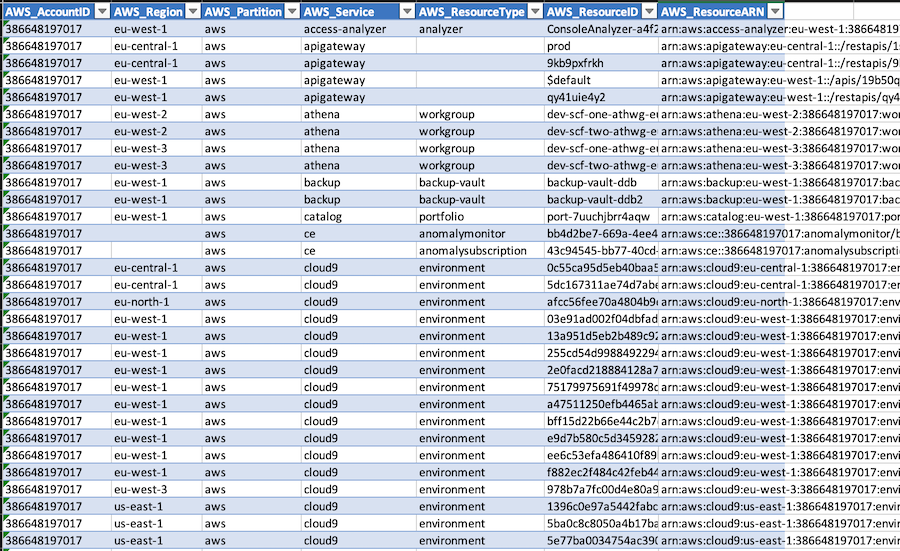The image size is (900, 551).
Task: Select the 0c55ca95d5eb40baa5 resource ID cell
Action: [x=601, y=267]
